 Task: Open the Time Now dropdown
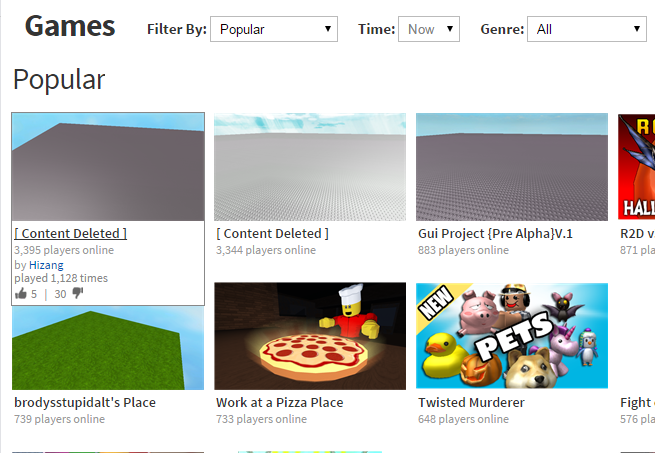click(429, 29)
